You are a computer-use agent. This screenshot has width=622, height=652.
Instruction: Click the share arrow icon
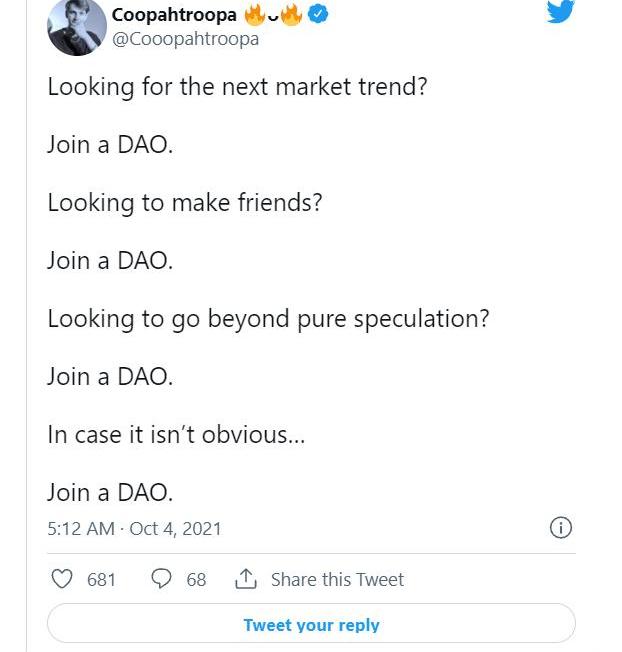[x=245, y=579]
